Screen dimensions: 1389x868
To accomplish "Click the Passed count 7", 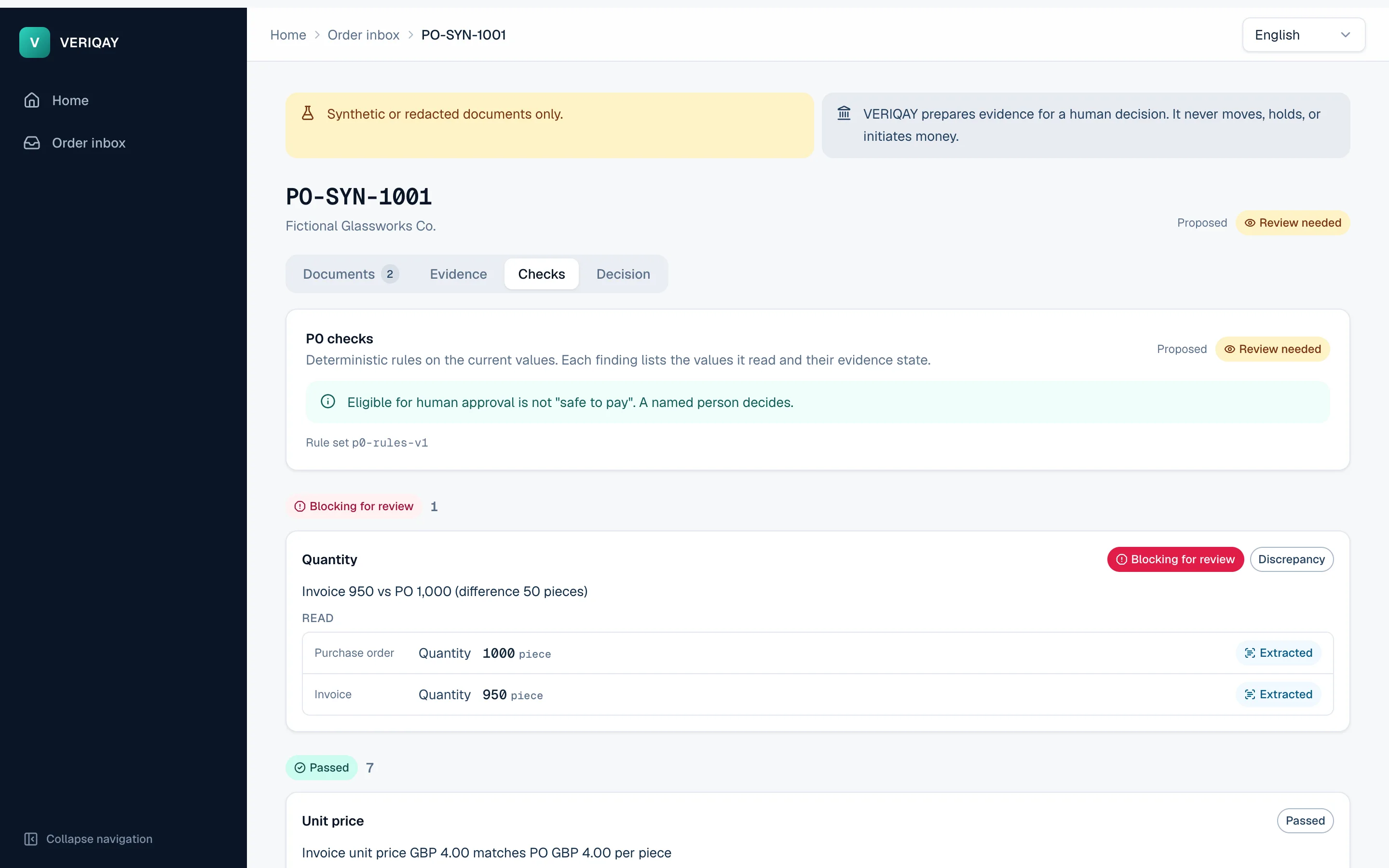I will [x=369, y=768].
